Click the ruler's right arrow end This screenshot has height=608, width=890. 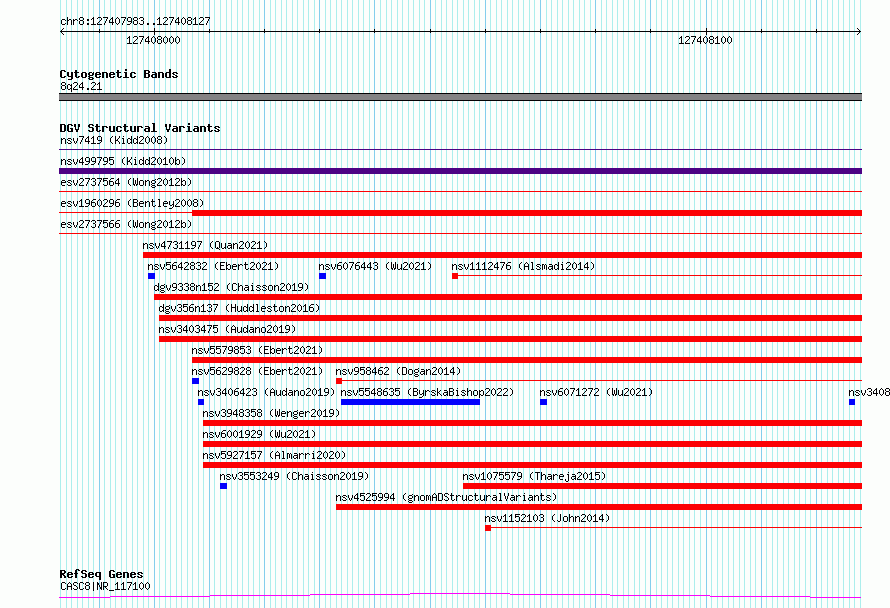(x=859, y=32)
